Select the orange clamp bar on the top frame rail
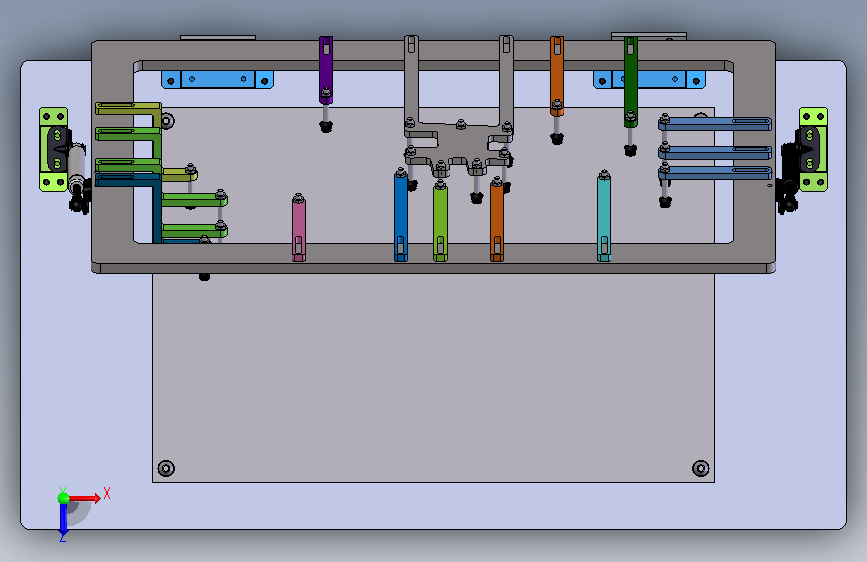Screen dimensions: 867x562 [557, 75]
